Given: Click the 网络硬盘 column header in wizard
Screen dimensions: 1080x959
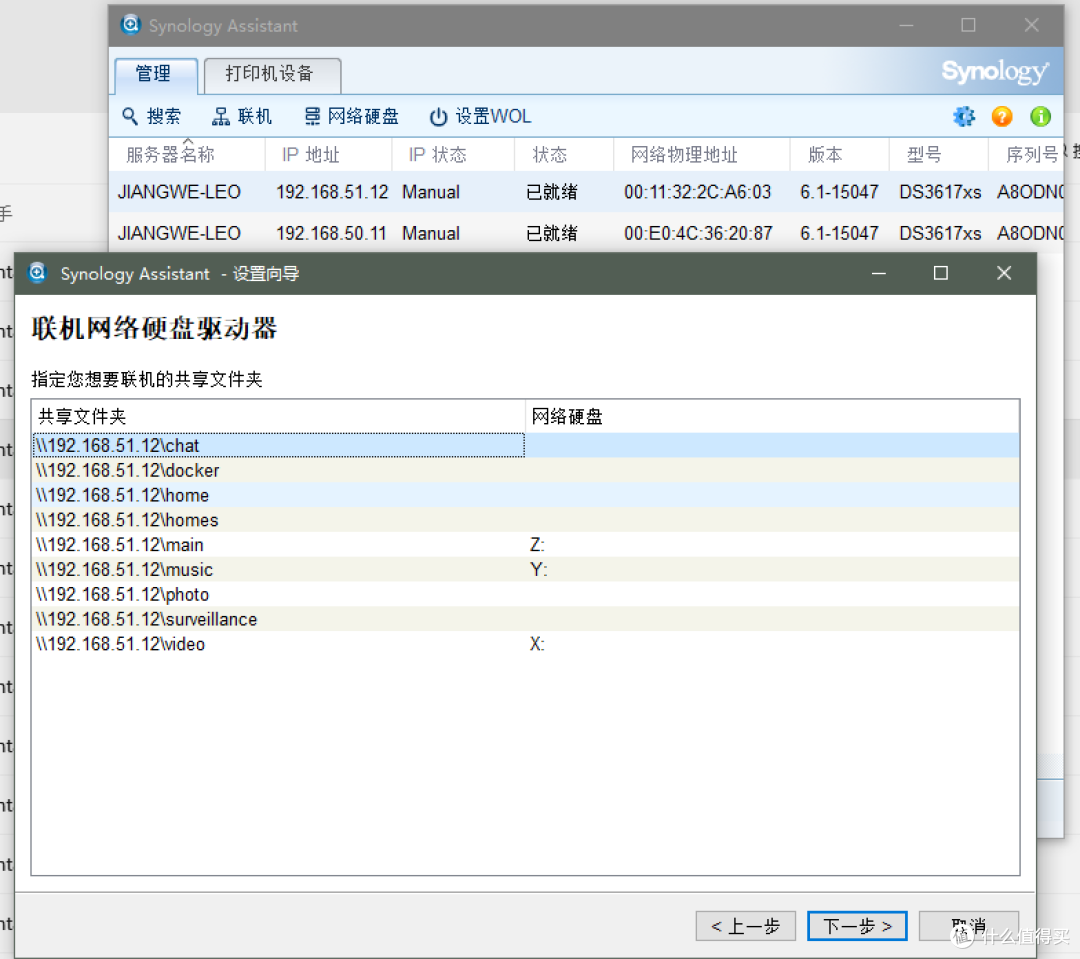Looking at the screenshot, I should (772, 416).
